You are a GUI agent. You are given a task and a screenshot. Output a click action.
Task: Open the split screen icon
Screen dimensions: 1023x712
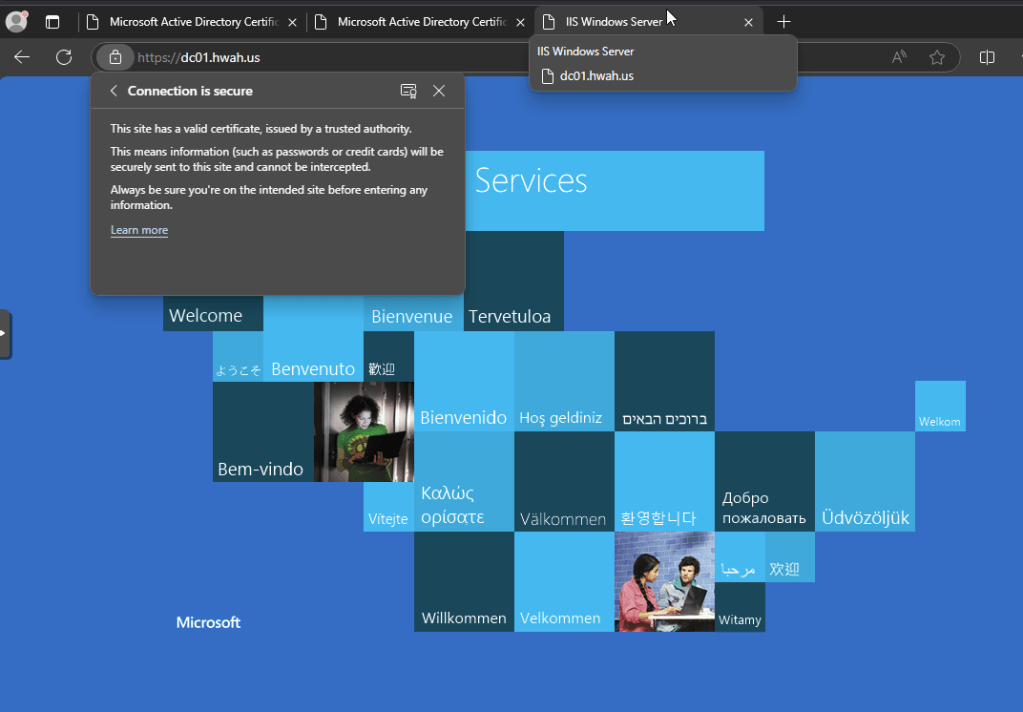pyautogui.click(x=987, y=58)
